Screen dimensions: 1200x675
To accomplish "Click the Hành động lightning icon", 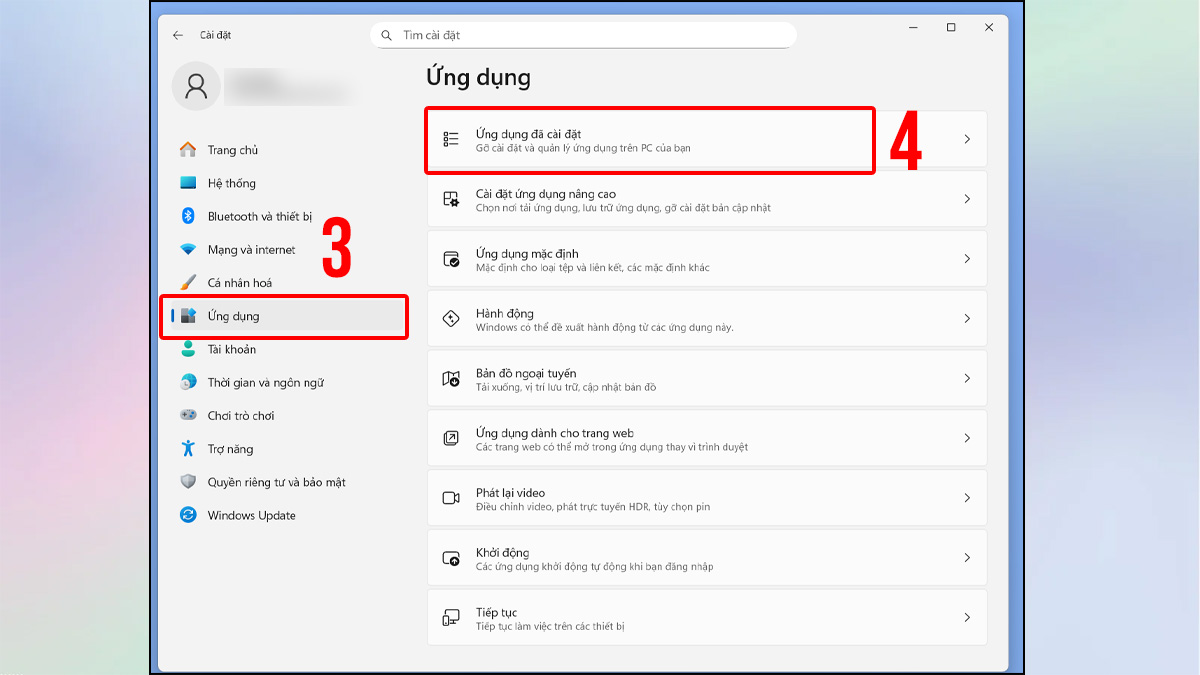I will pos(451,319).
